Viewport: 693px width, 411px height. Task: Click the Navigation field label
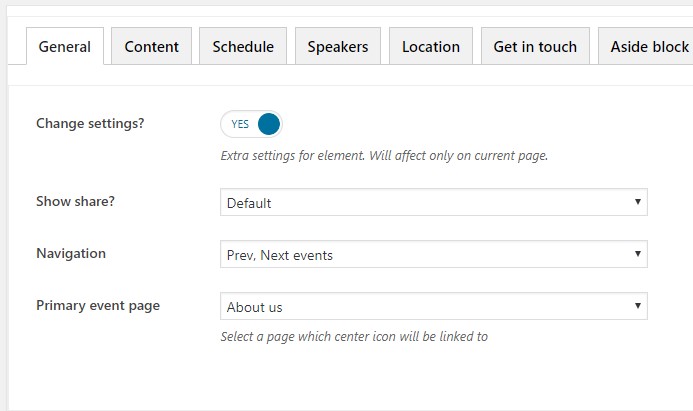click(71, 253)
